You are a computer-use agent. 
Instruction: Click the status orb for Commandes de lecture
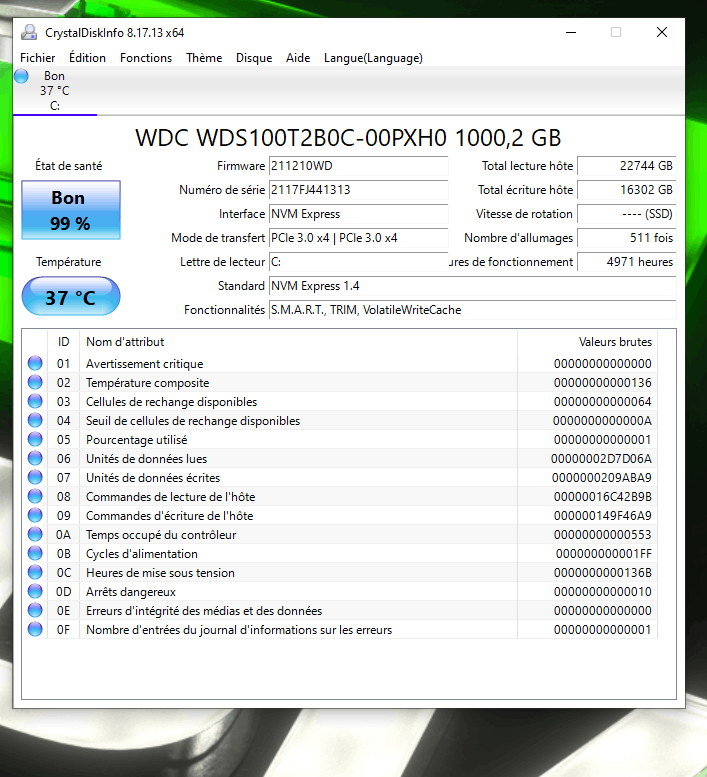pos(35,496)
